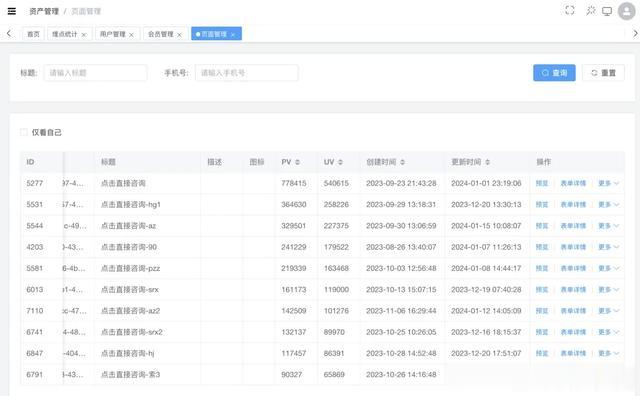This screenshot has height=396, width=640.
Task: Sort by 创建时间 column arrows
Action: pyautogui.click(x=402, y=162)
